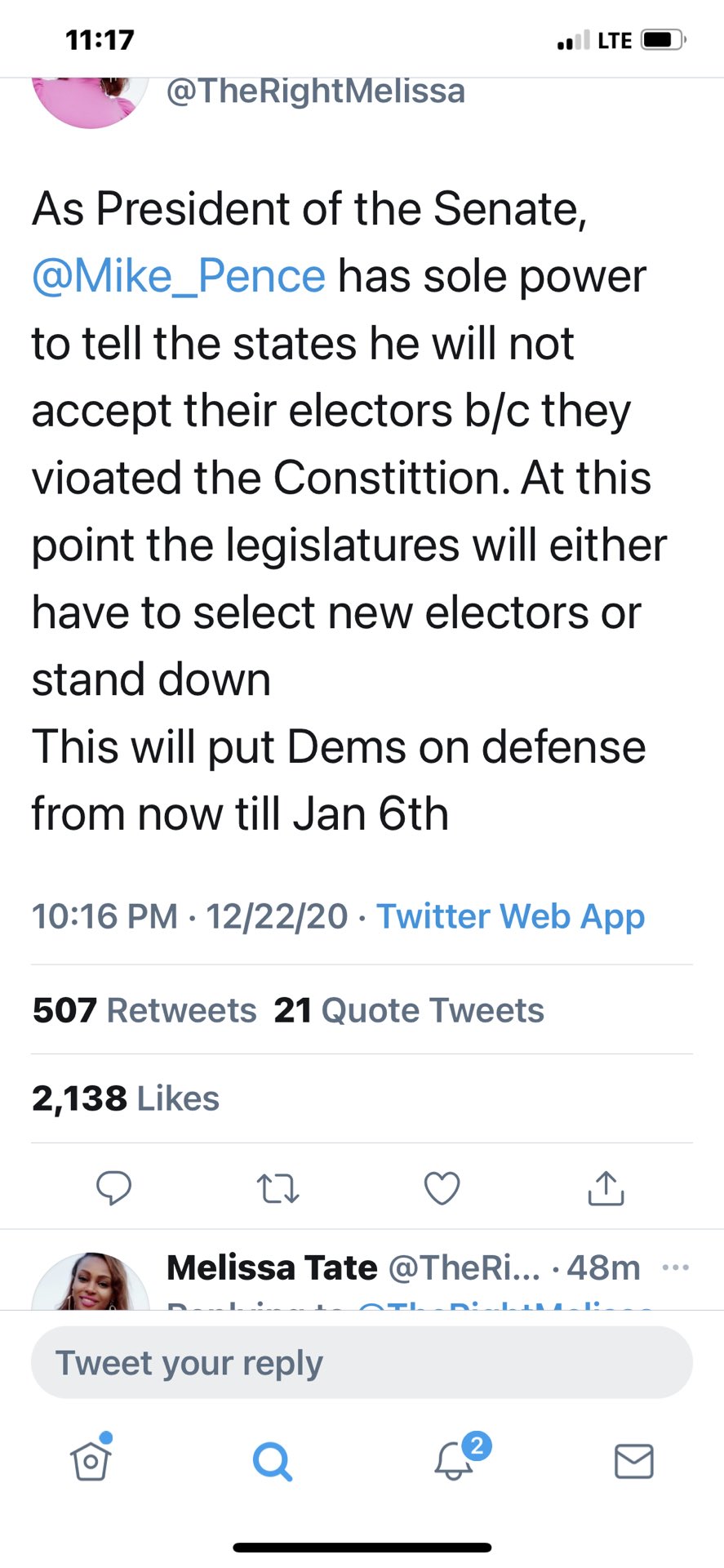The image size is (724, 1568).
Task: Expand the 2,138 Likes list
Action: click(x=125, y=1098)
